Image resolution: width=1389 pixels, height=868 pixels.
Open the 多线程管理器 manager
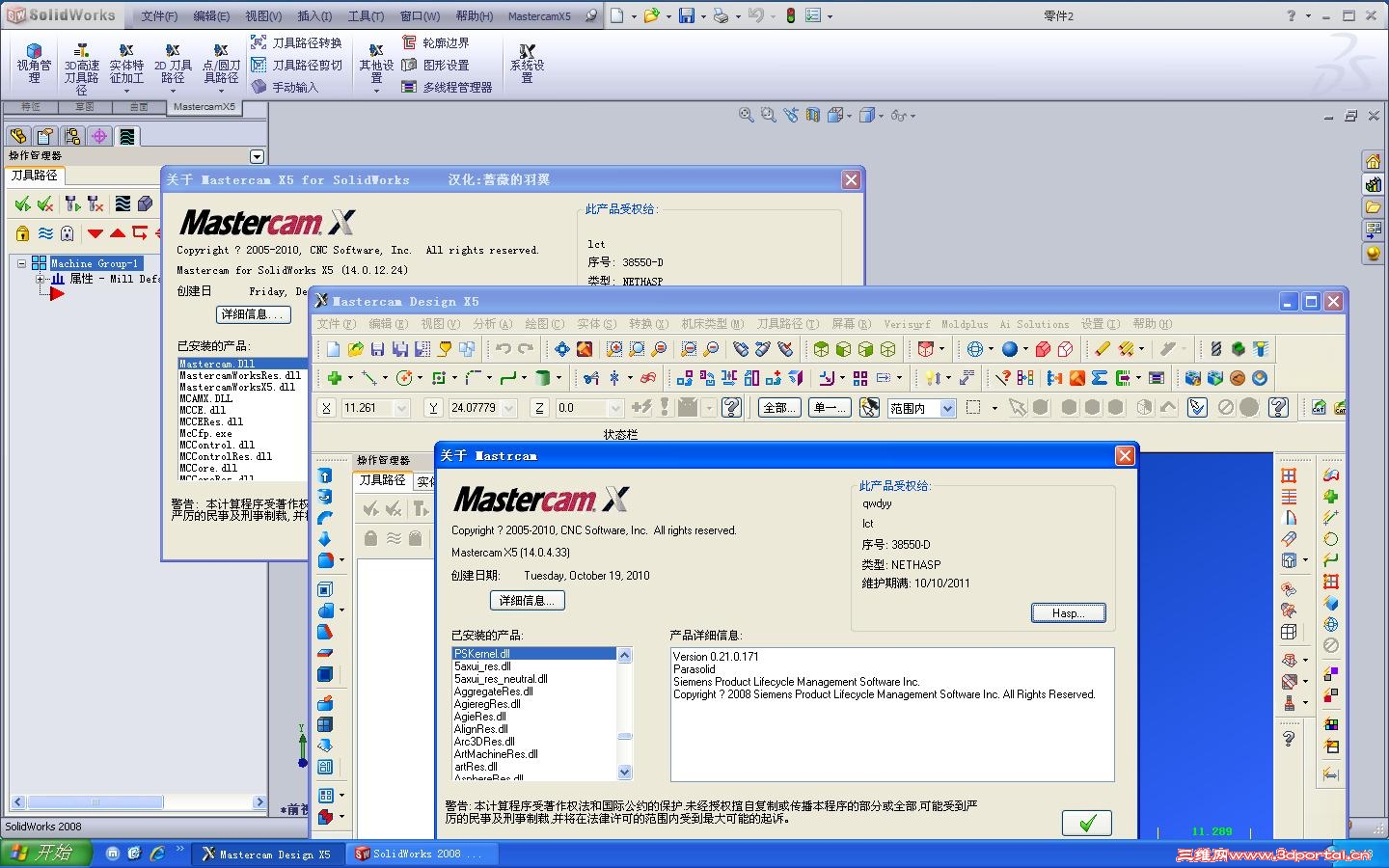(447, 87)
